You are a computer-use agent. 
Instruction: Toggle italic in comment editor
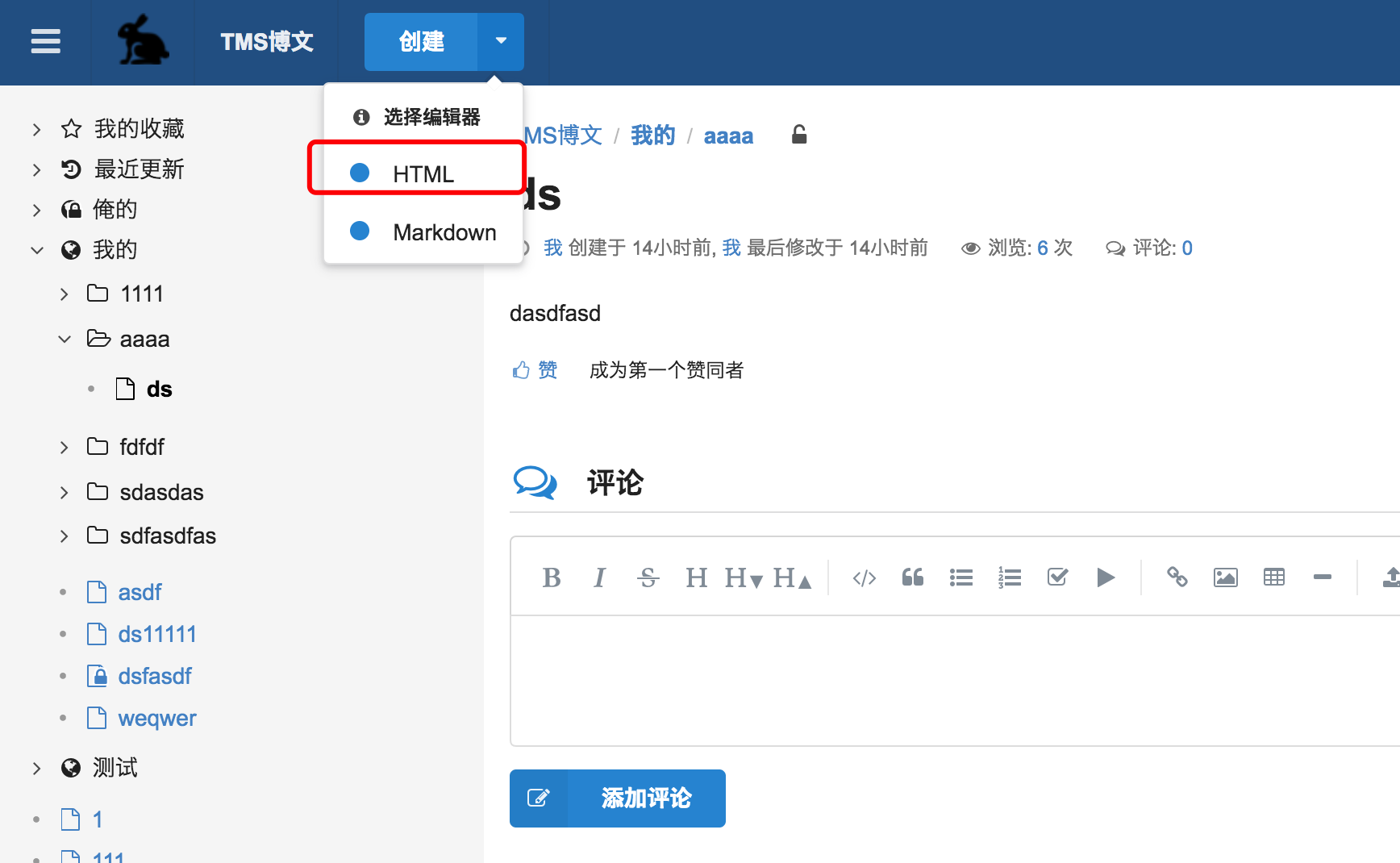coord(599,577)
